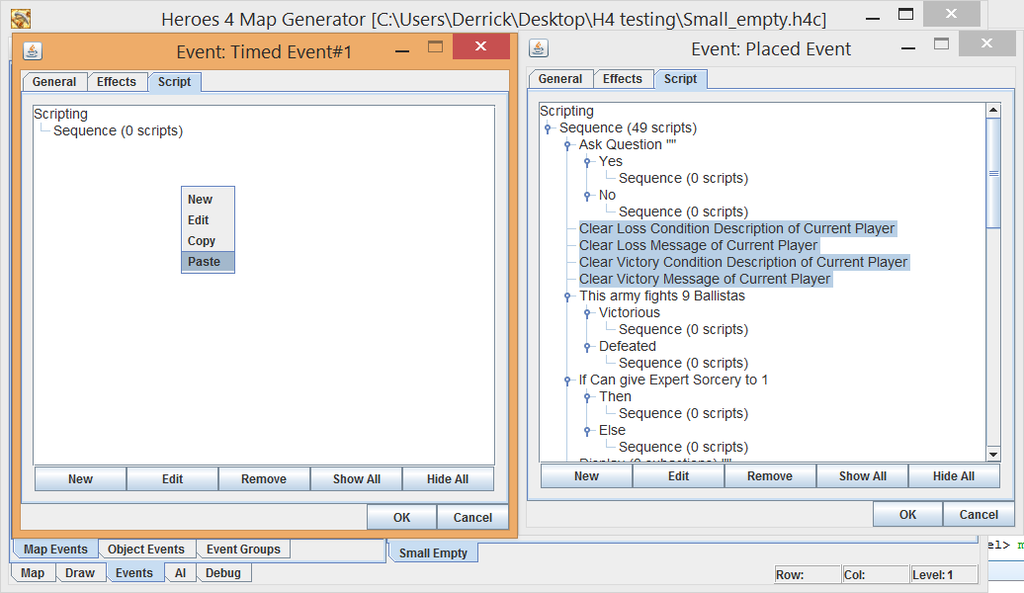The image size is (1024, 593).
Task: Collapse the Defeated branch node
Action: pyautogui.click(x=587, y=347)
